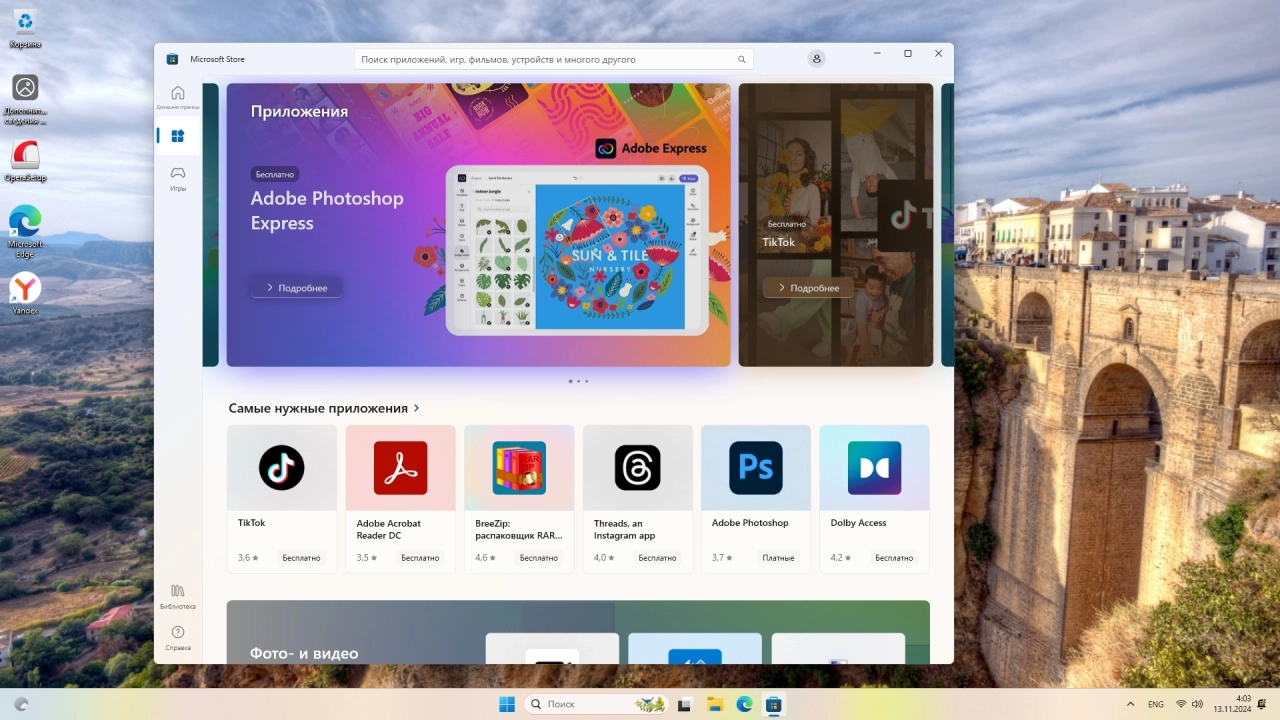Click 'Бесплатно' badge on Photoshop Express banner

tap(275, 174)
